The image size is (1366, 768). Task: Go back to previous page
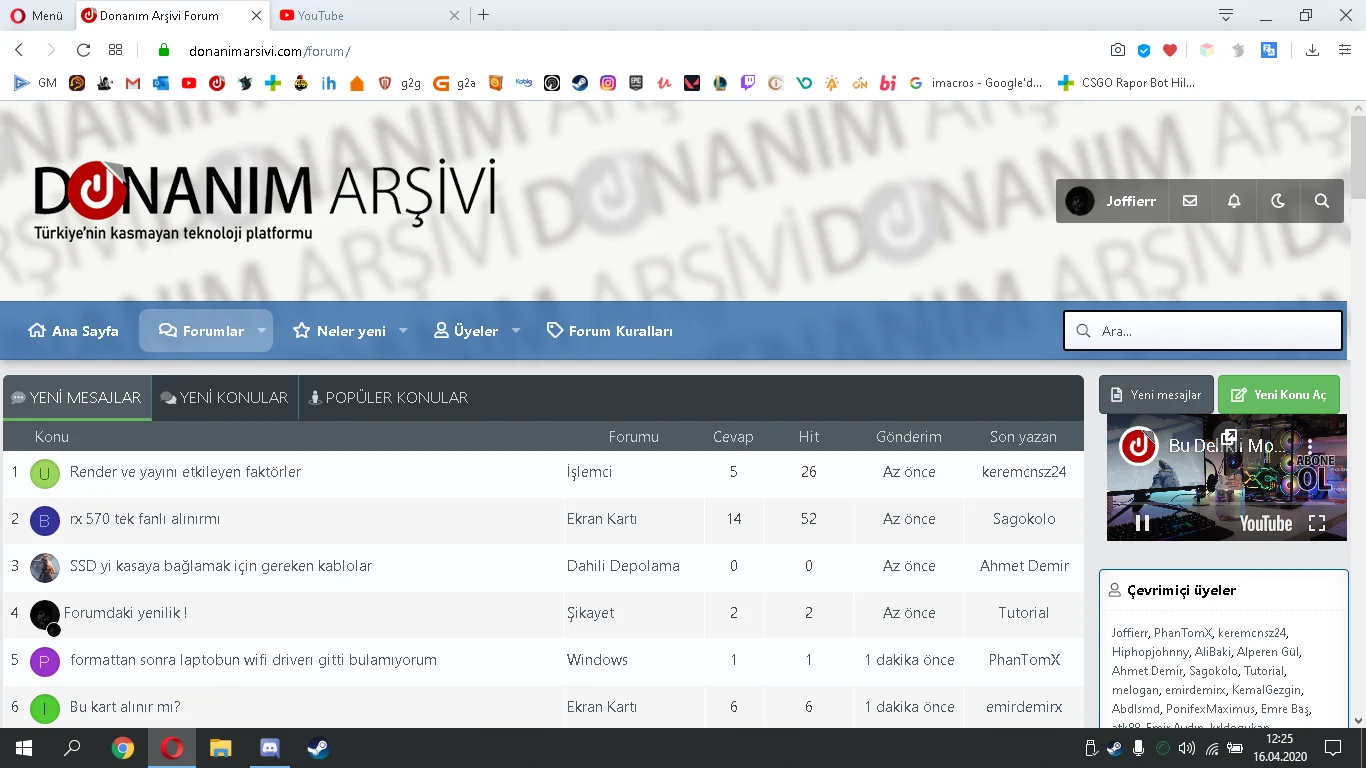pyautogui.click(x=19, y=50)
